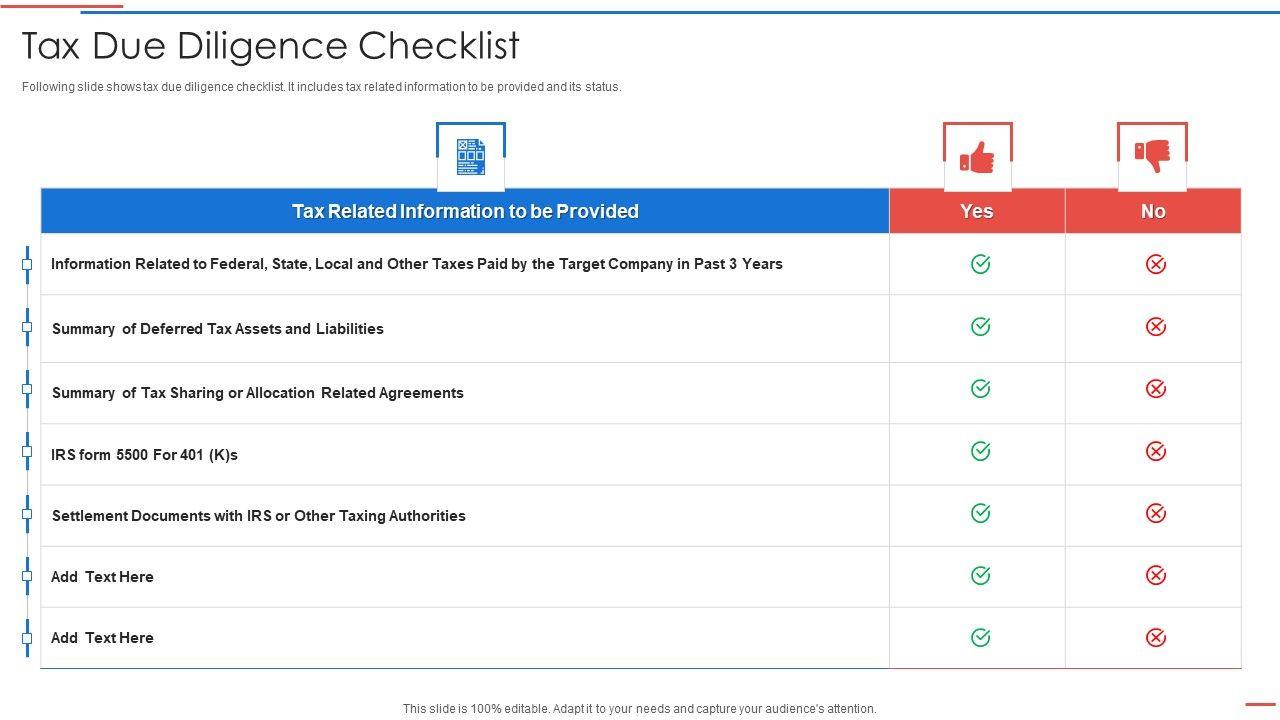Click the first Add Text Here placeholder
The width and height of the screenshot is (1280, 720).
(102, 577)
